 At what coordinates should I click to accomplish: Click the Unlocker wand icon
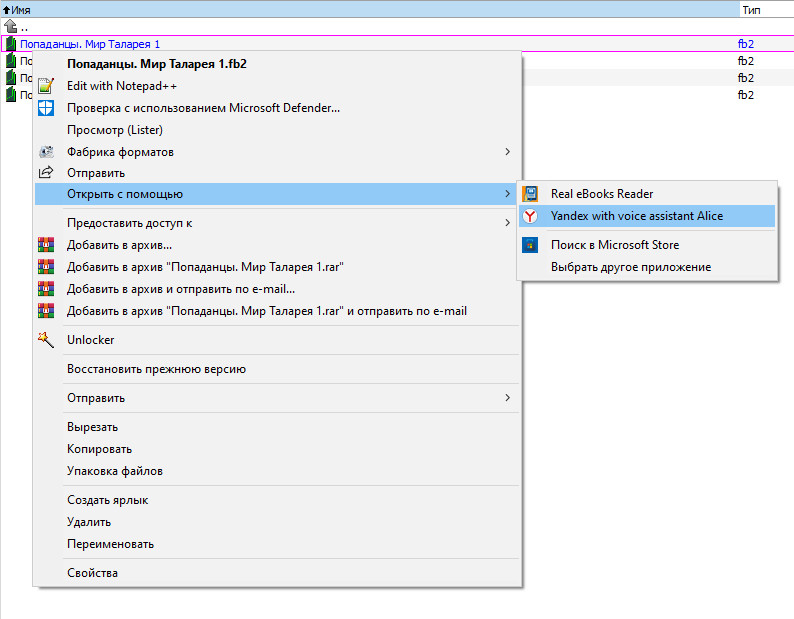tap(46, 340)
